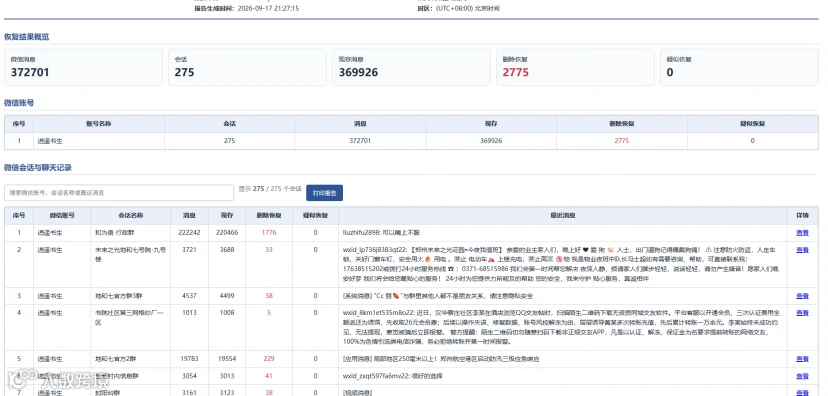The image size is (828, 396).
Task: Click the 222242 message count cell
Action: (x=190, y=233)
